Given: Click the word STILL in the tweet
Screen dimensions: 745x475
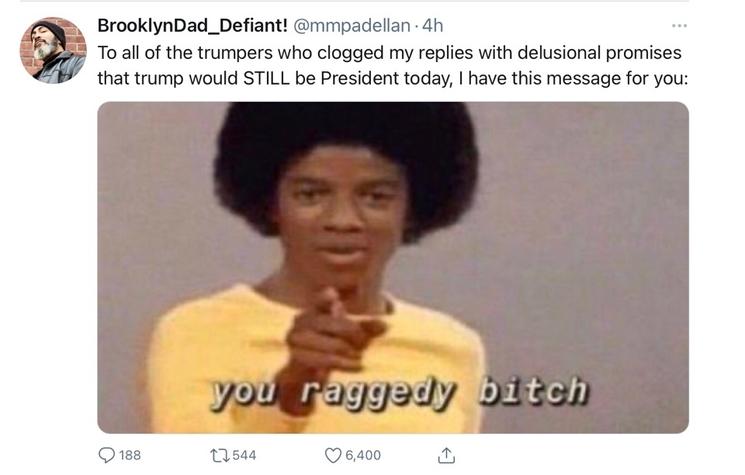Looking at the screenshot, I should [266, 78].
